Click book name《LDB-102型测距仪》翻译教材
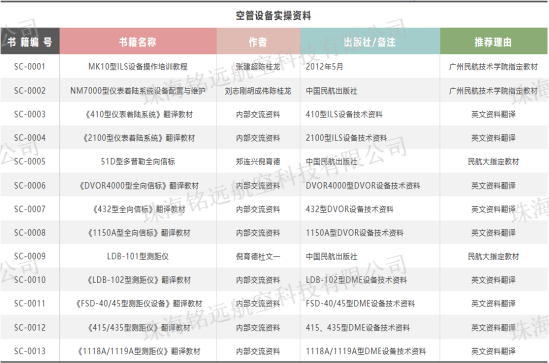The width and height of the screenshot is (549, 363). tap(138, 280)
